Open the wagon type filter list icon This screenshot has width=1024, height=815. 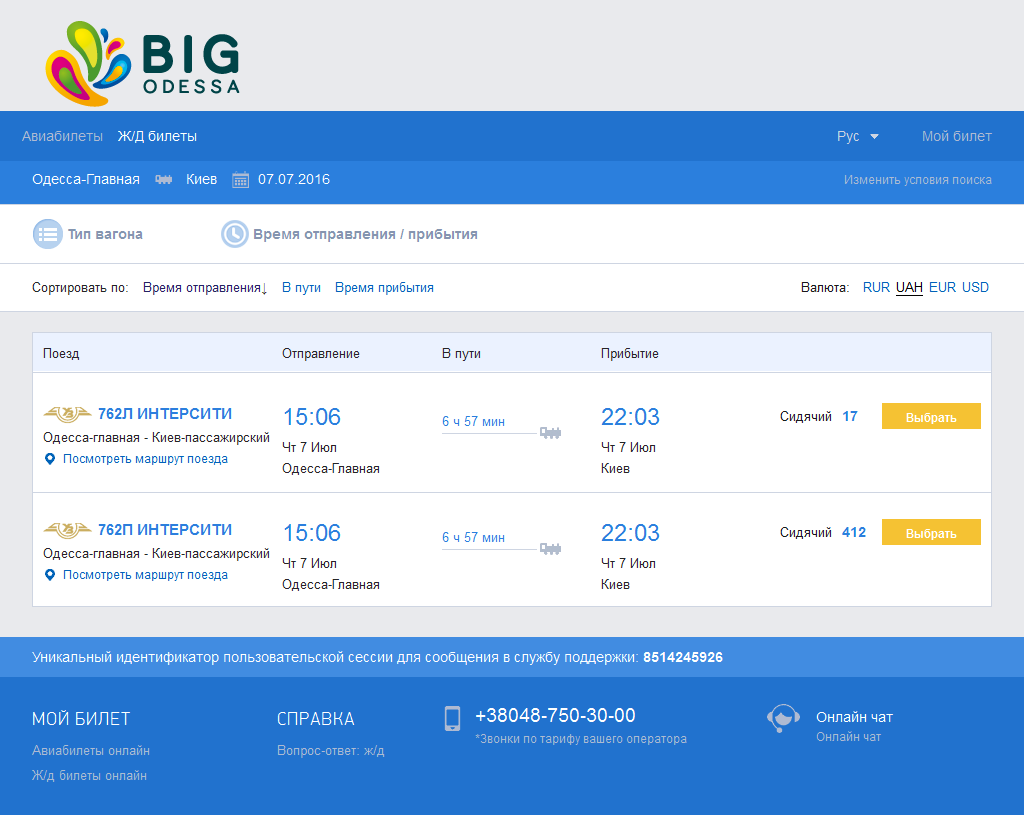click(x=47, y=234)
